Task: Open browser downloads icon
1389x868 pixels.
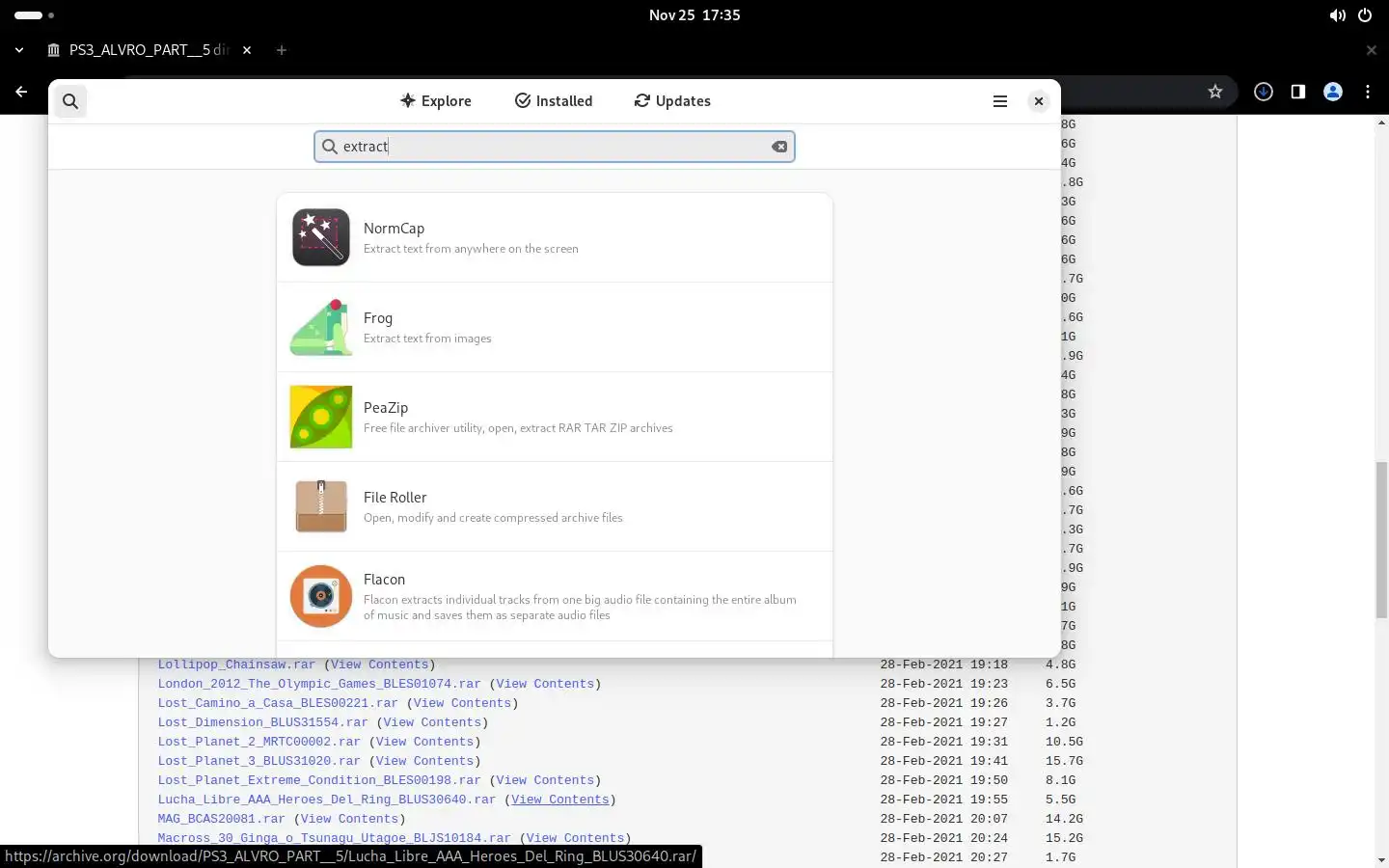Action: pyautogui.click(x=1264, y=92)
